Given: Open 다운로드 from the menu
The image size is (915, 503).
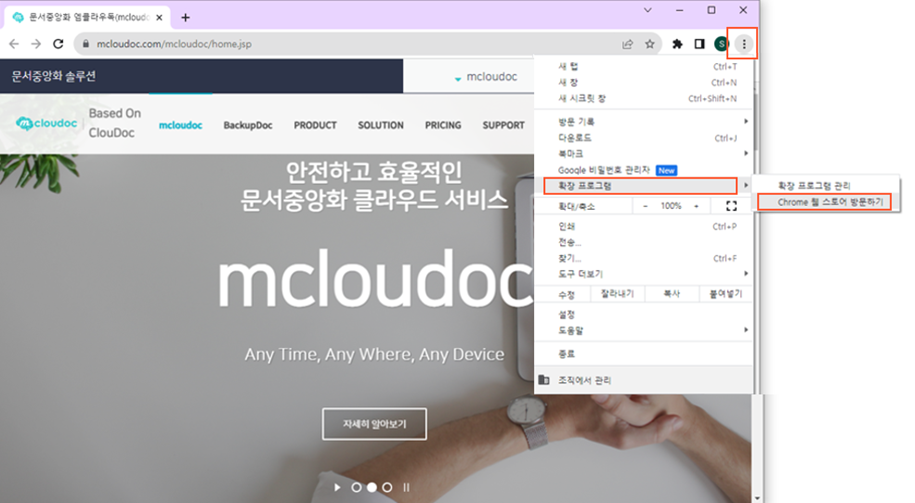Looking at the screenshot, I should 644,138.
